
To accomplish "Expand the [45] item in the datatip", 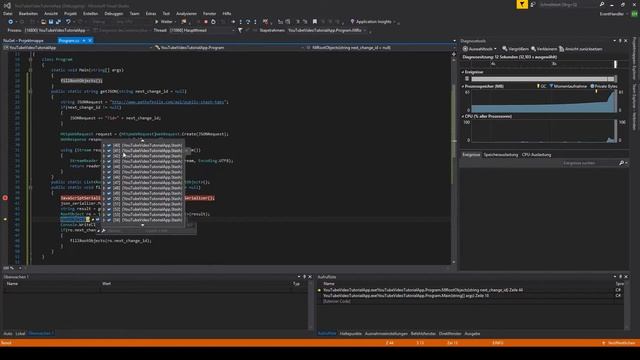I will [x=104, y=172].
